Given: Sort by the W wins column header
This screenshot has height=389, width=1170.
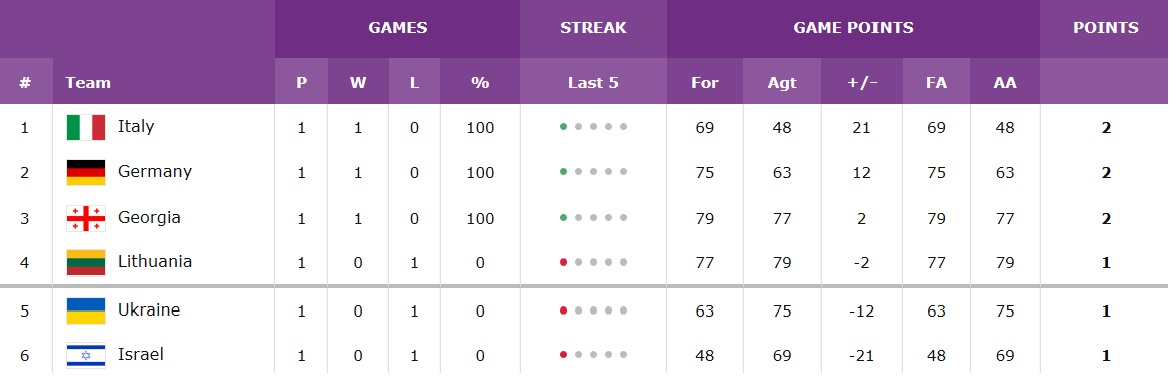Looking at the screenshot, I should 358,82.
